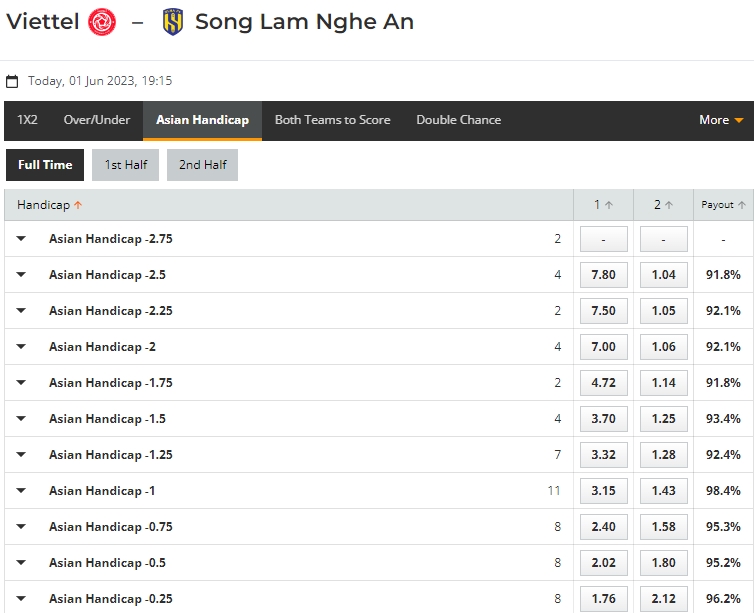
Task: Expand Asian Handicap -2.75 row
Action: pos(21,238)
